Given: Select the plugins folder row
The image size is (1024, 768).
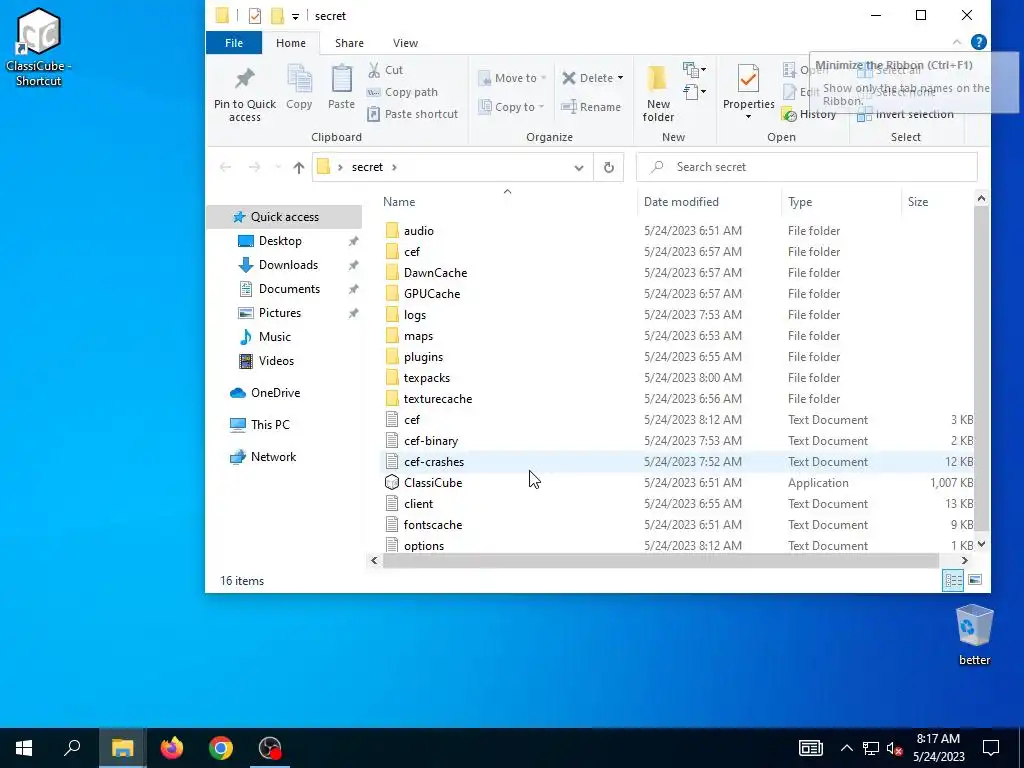Looking at the screenshot, I should tap(677, 357).
